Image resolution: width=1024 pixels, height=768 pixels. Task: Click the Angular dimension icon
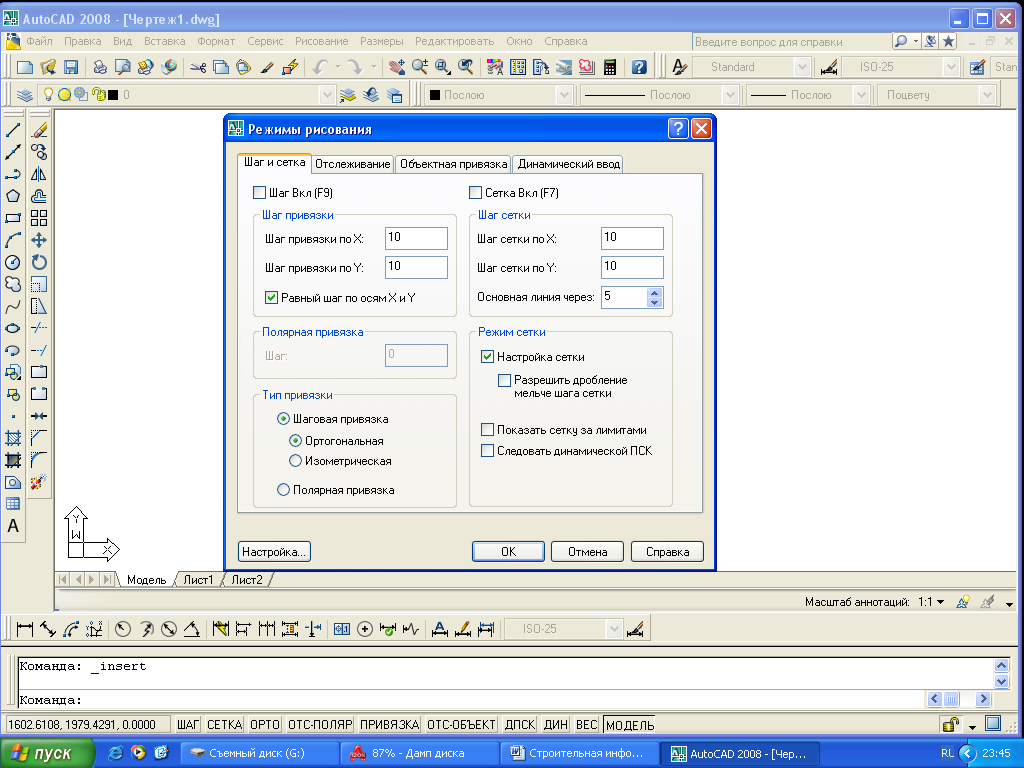tap(191, 629)
